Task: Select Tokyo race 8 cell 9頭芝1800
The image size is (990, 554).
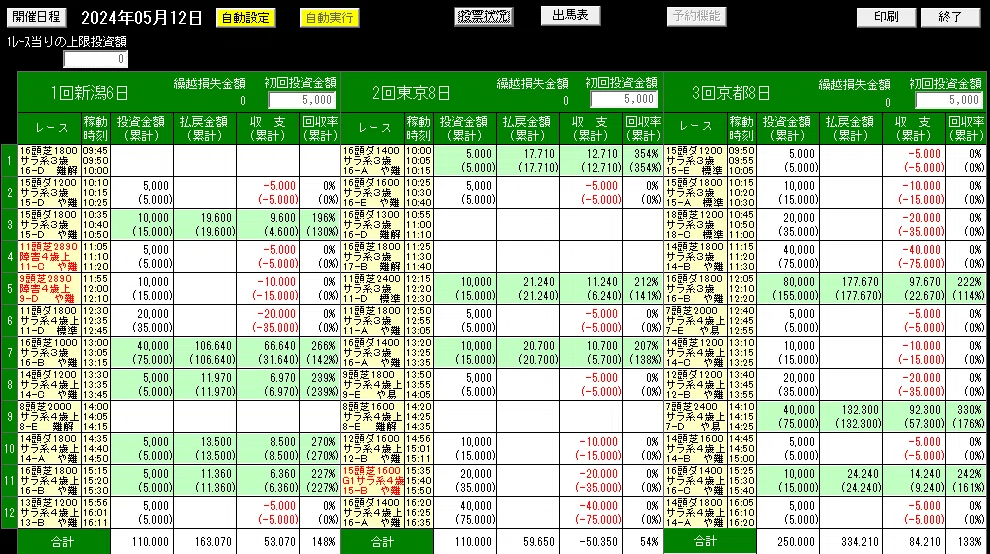Action: (372, 384)
